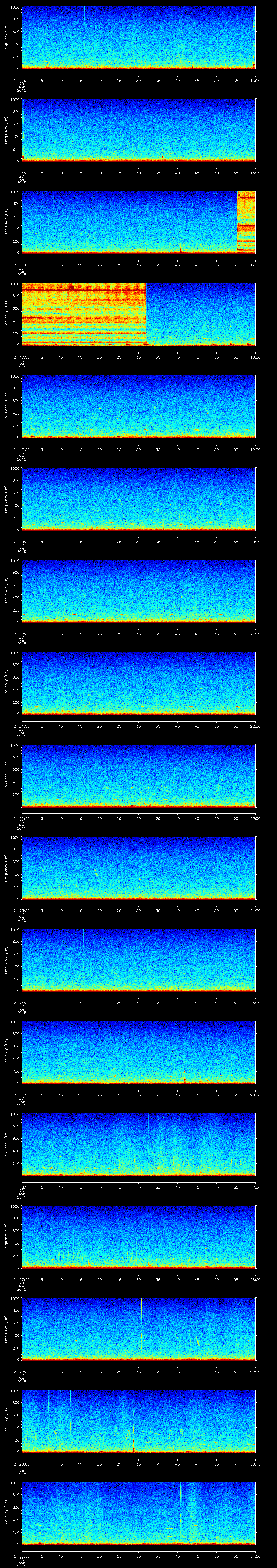Click the 27:00 end tick label
The image size is (277, 1568).
255,1187
